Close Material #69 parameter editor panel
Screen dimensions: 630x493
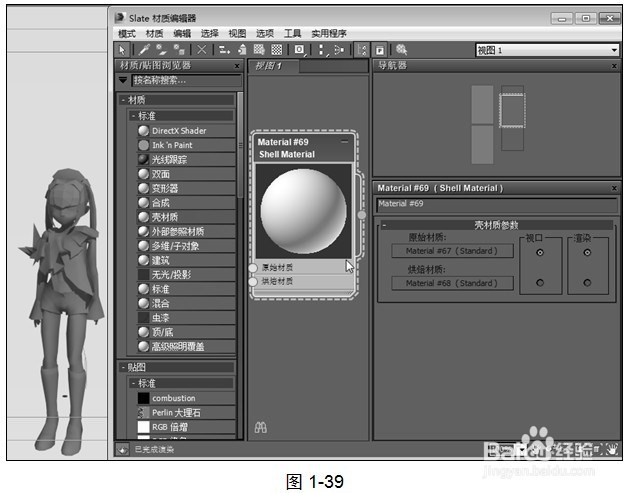pyautogui.click(x=614, y=188)
